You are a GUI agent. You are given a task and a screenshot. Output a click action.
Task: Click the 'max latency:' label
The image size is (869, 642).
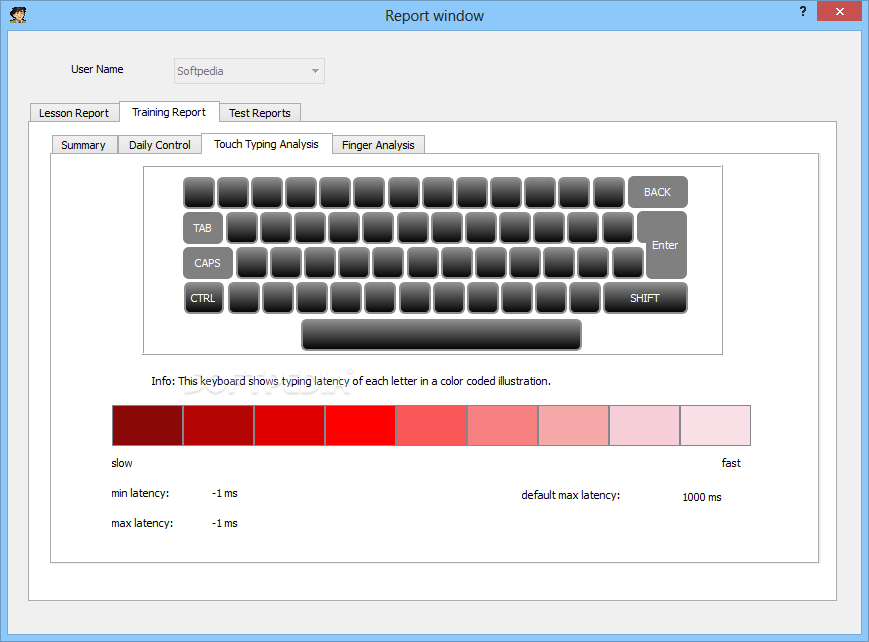pyautogui.click(x=142, y=523)
